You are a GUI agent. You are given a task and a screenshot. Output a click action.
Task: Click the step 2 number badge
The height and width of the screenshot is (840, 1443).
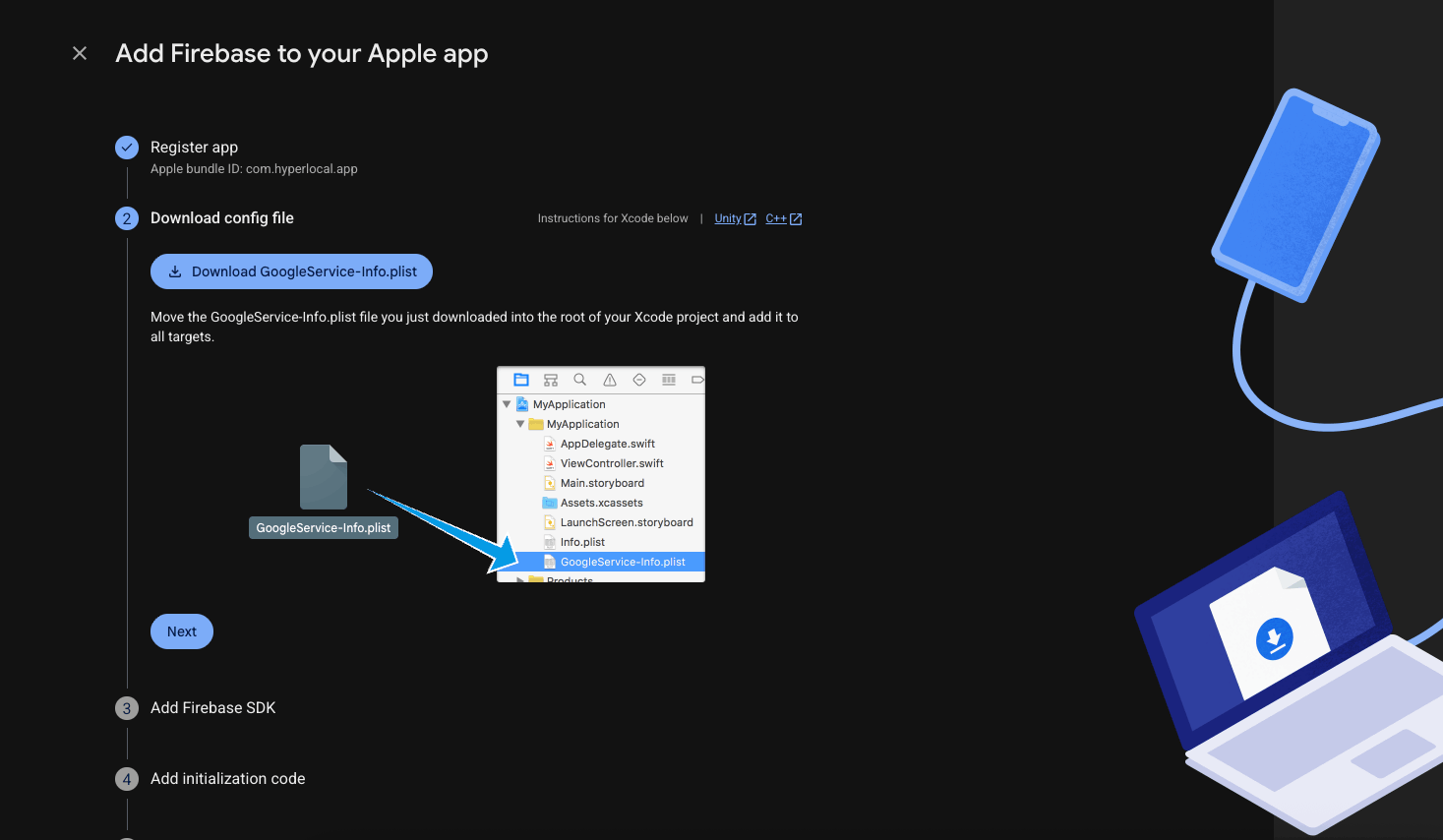coord(127,218)
